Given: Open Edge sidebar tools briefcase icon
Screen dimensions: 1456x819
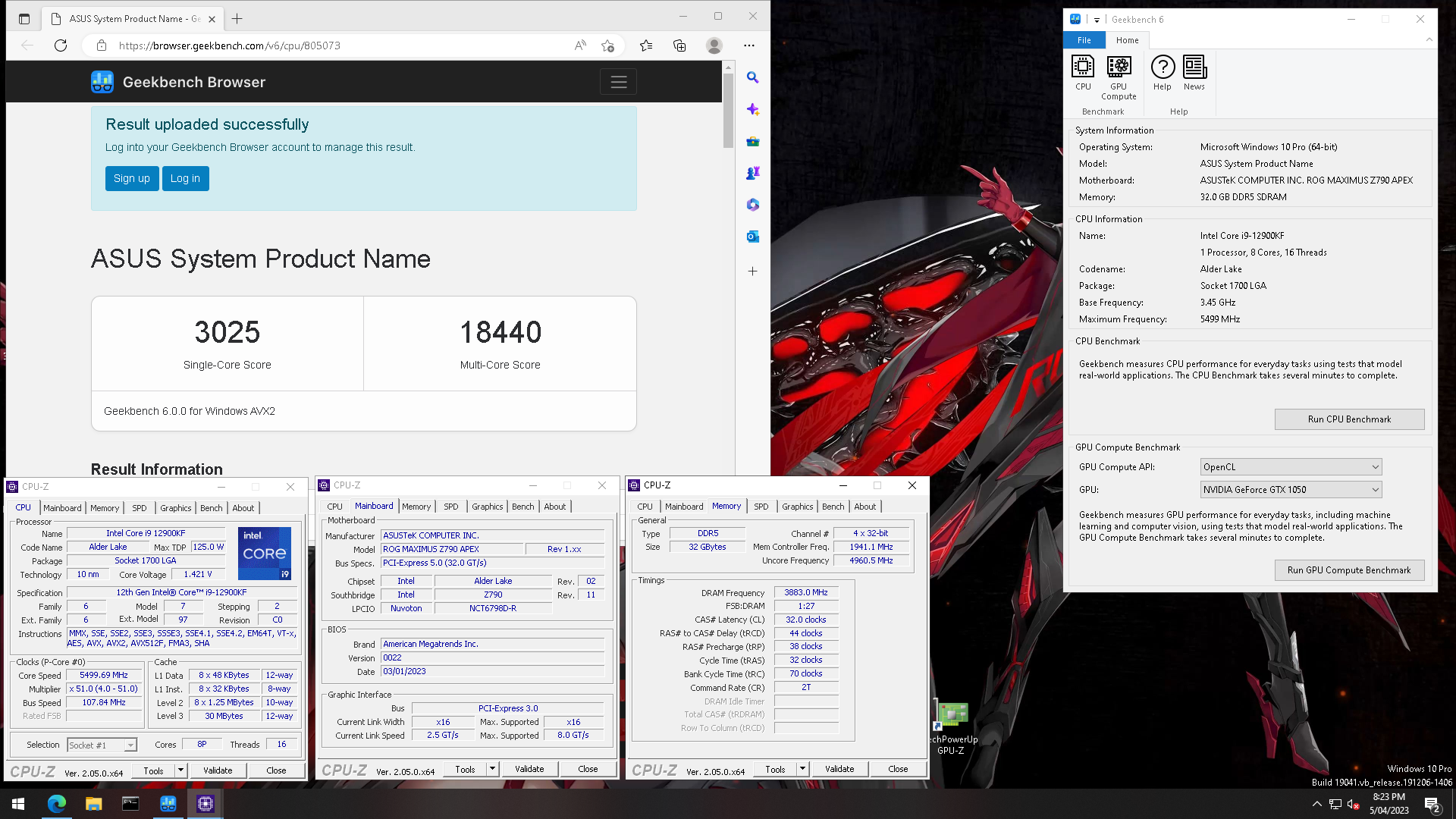Looking at the screenshot, I should [x=752, y=141].
